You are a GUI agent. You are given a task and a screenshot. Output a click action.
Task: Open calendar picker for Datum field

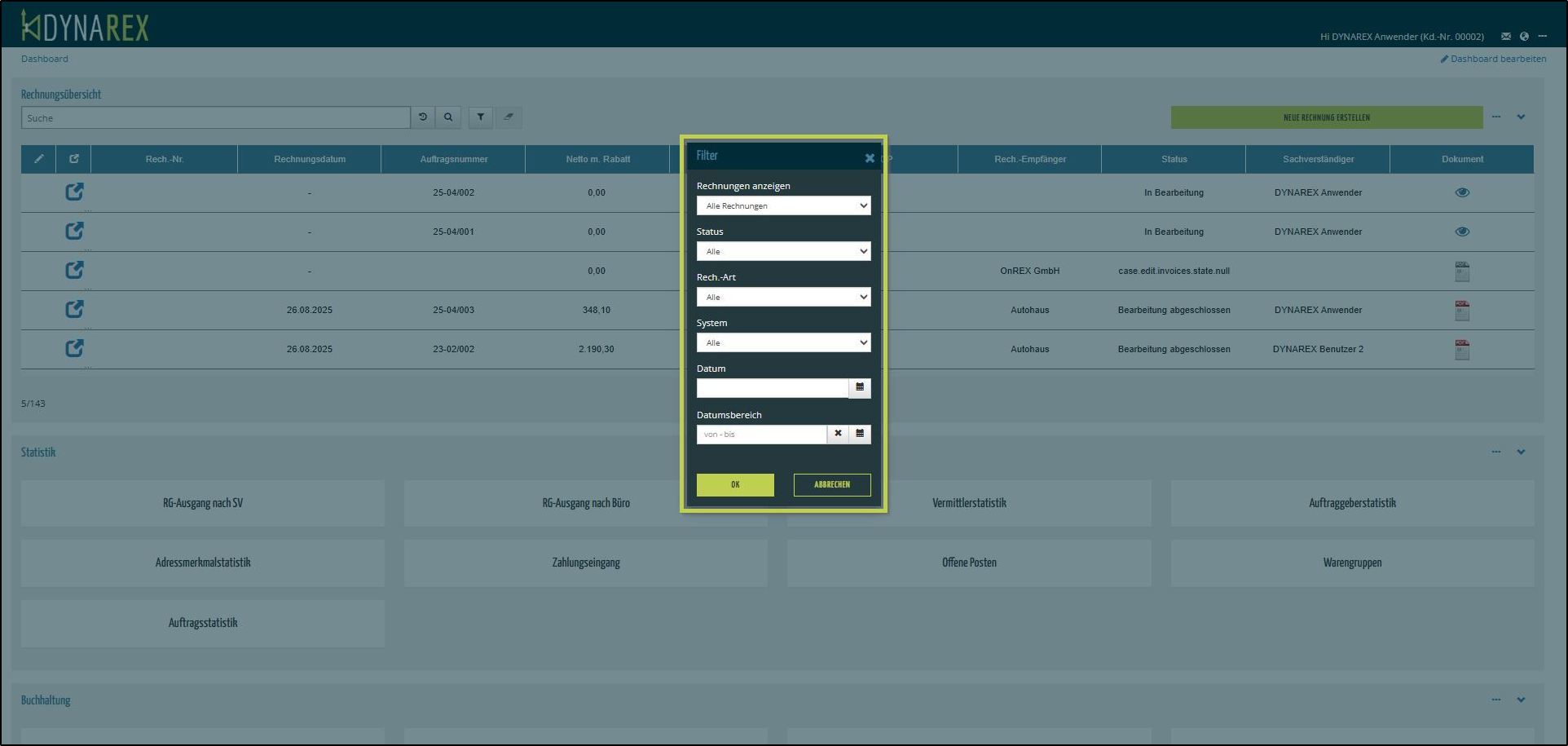pos(860,388)
